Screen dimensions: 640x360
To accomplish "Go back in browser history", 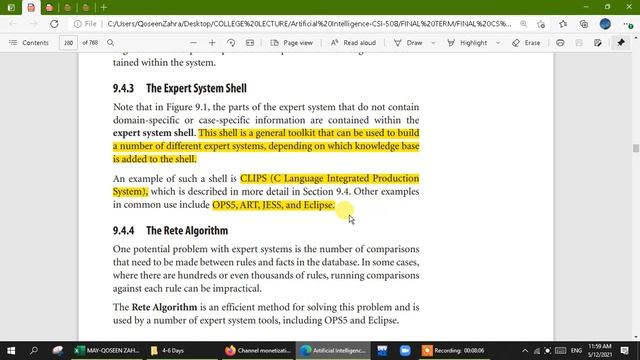I will coord(13,24).
